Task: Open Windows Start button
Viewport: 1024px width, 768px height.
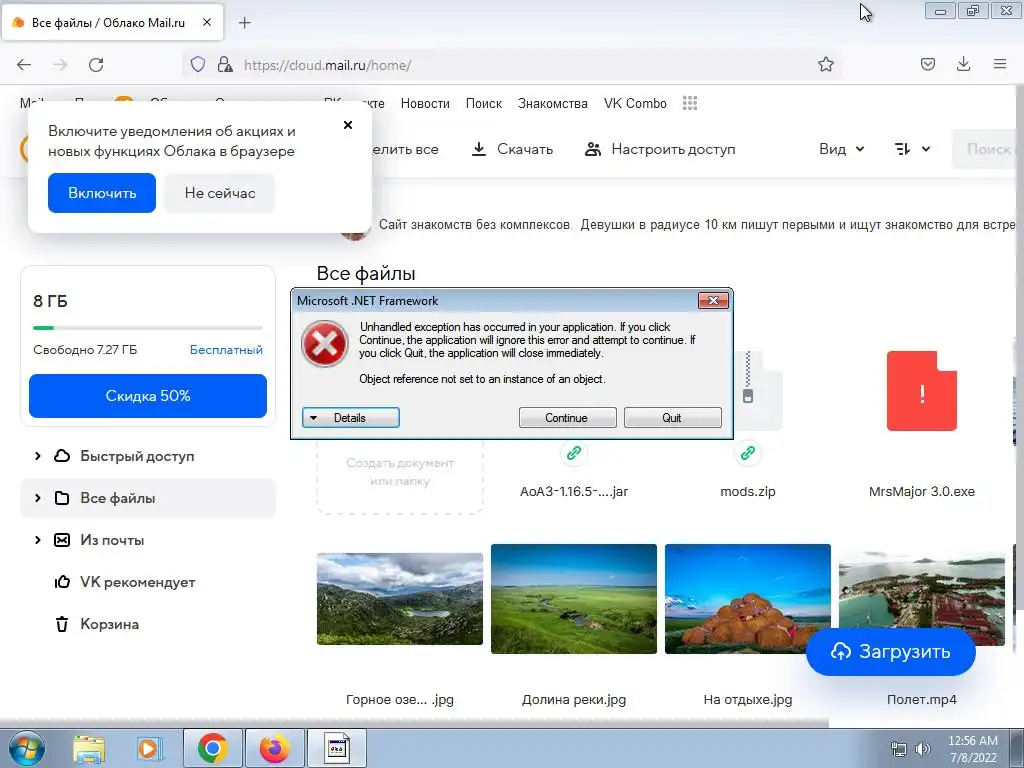Action: (27, 748)
